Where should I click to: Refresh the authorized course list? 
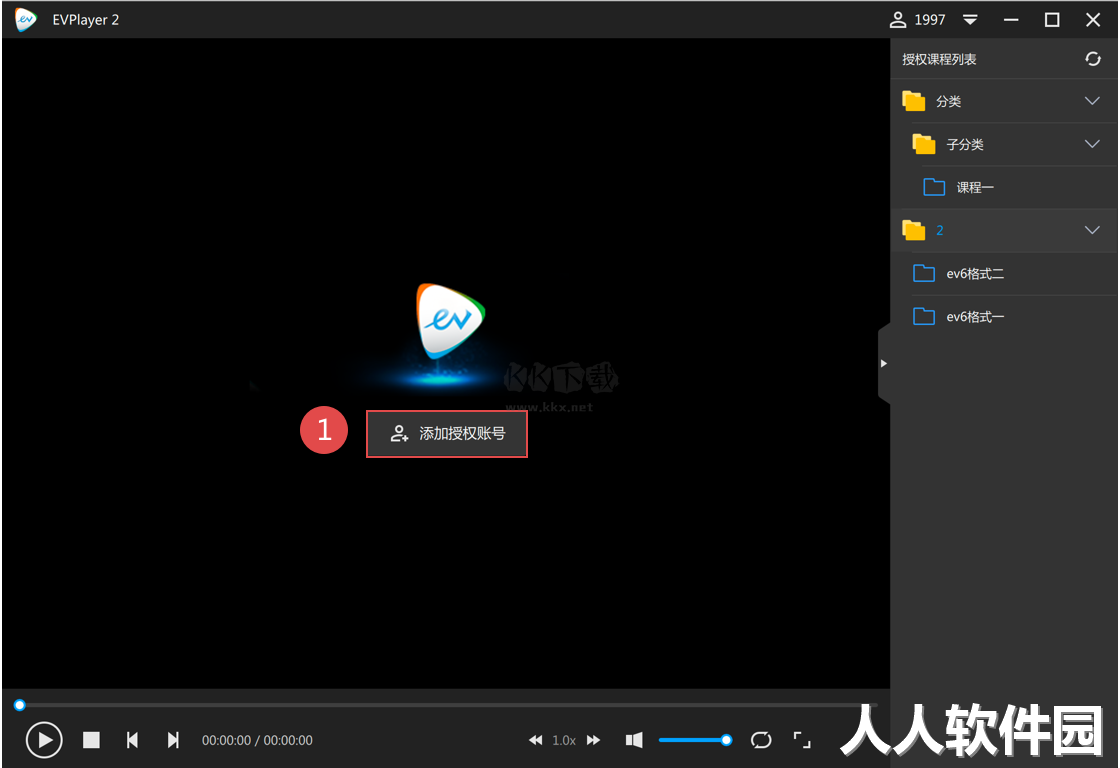tap(1093, 59)
